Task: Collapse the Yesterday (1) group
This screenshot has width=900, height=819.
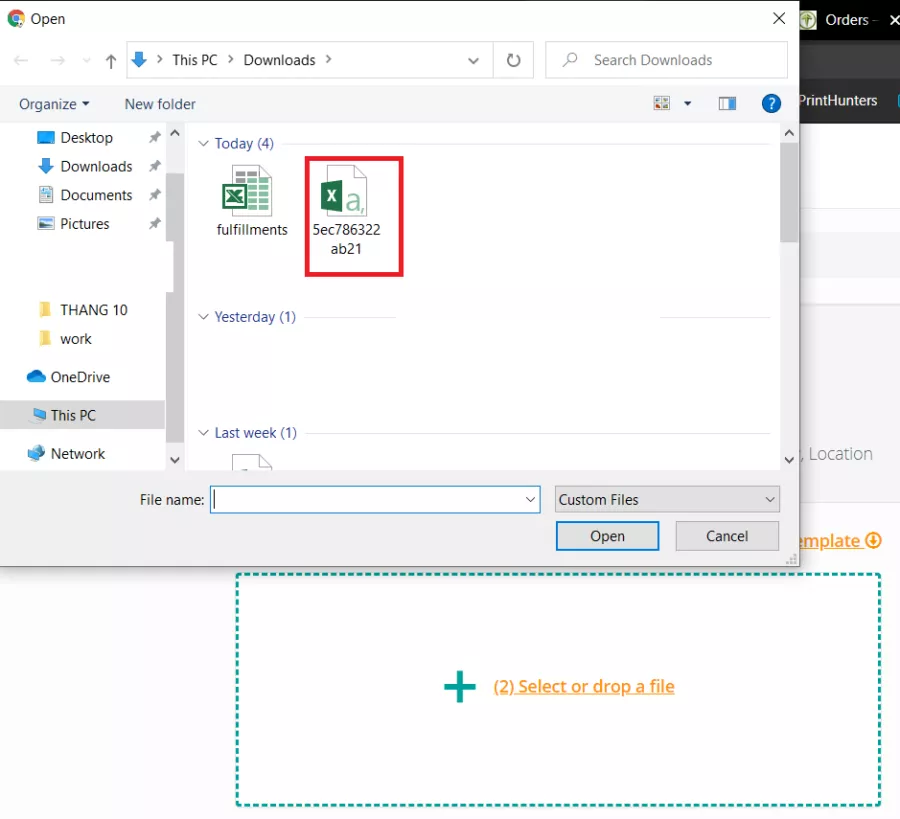Action: click(203, 317)
